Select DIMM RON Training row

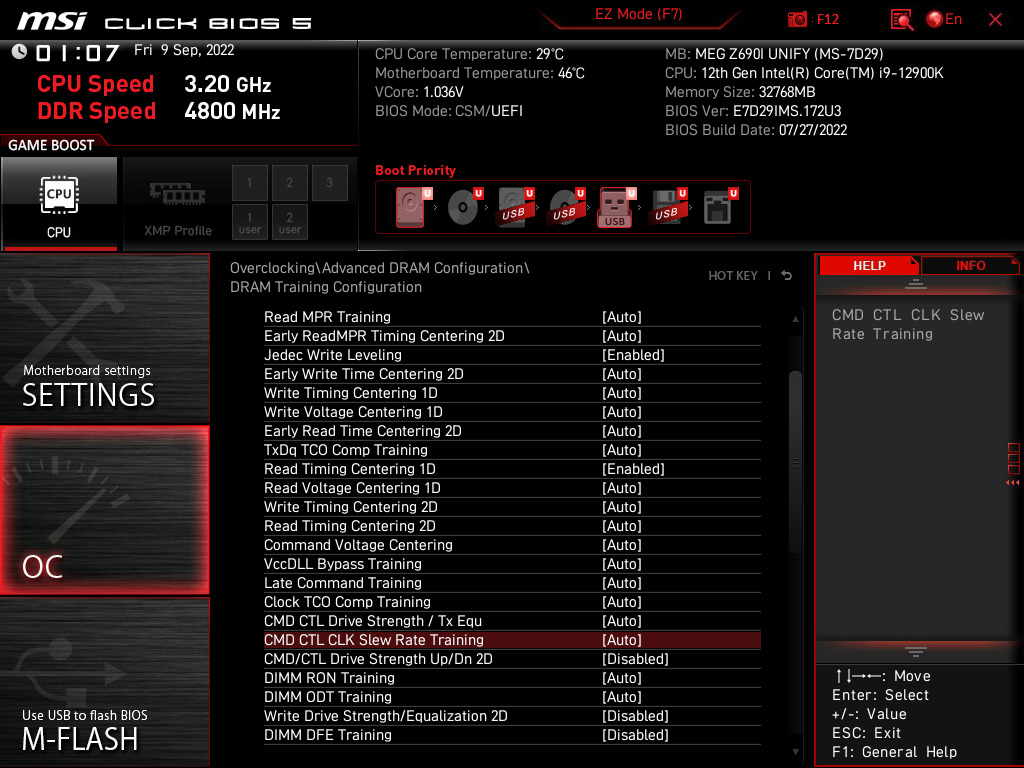pos(512,678)
